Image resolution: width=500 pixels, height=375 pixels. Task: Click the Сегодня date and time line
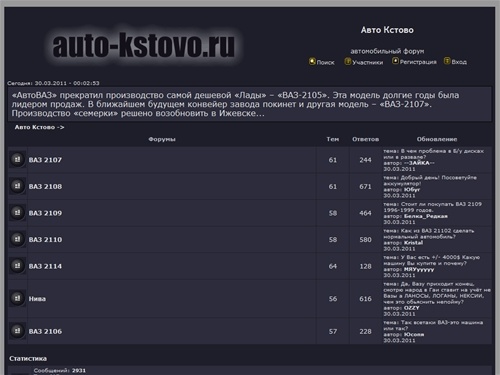coord(53,83)
